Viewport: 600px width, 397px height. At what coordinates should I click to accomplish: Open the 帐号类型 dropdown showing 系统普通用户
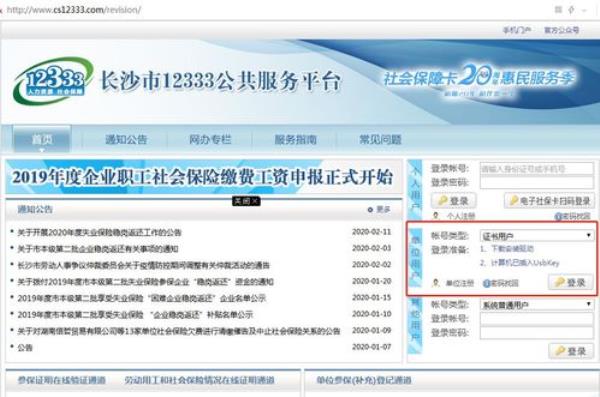(x=537, y=304)
